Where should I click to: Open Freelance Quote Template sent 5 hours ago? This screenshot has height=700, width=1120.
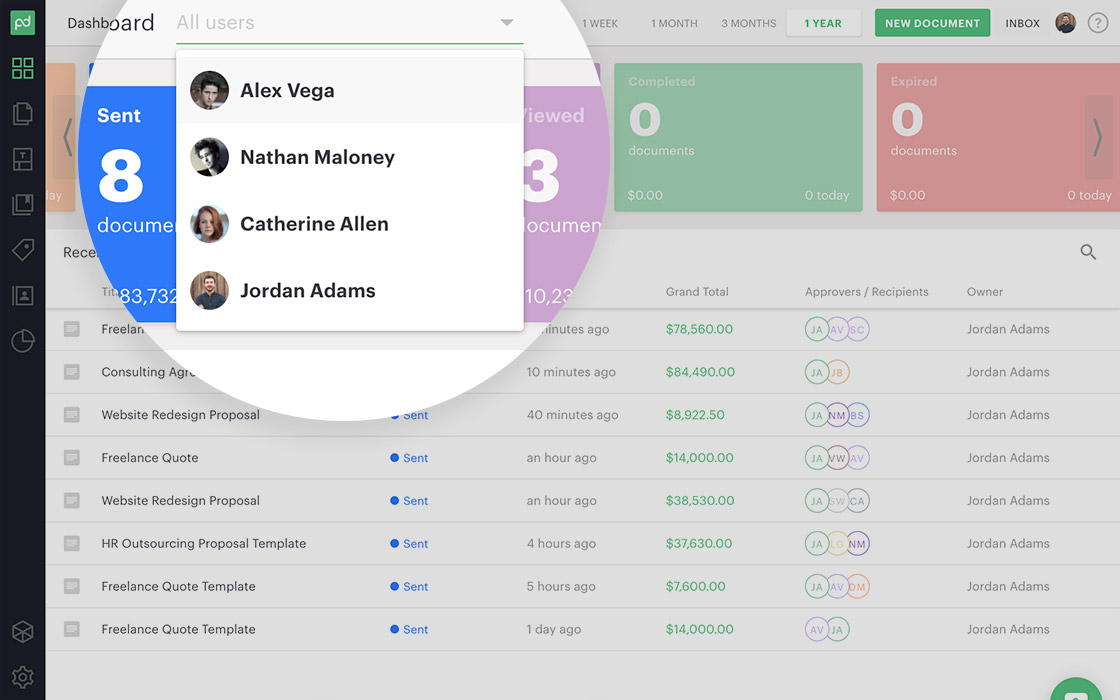click(178, 586)
